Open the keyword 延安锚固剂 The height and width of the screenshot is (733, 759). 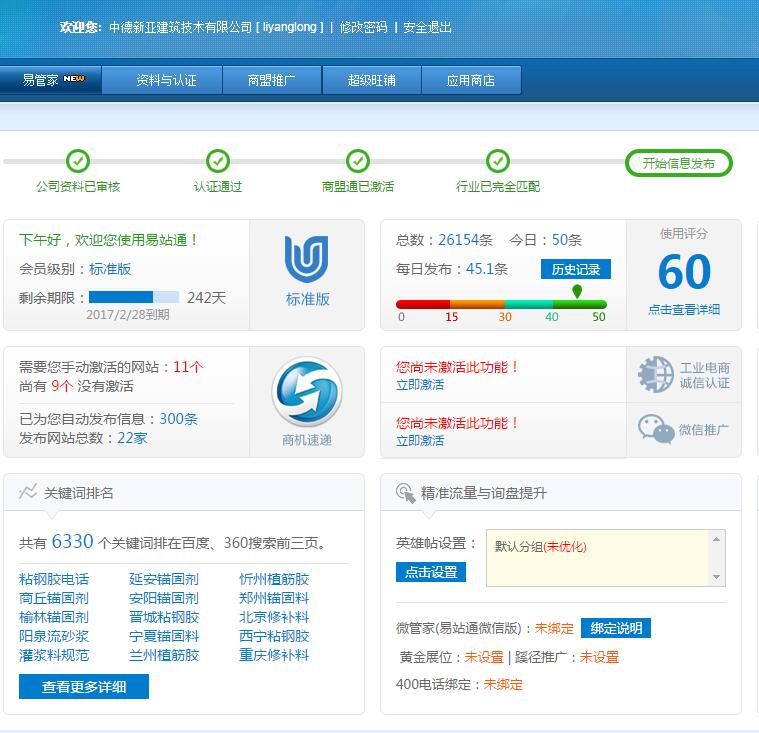pos(164,579)
